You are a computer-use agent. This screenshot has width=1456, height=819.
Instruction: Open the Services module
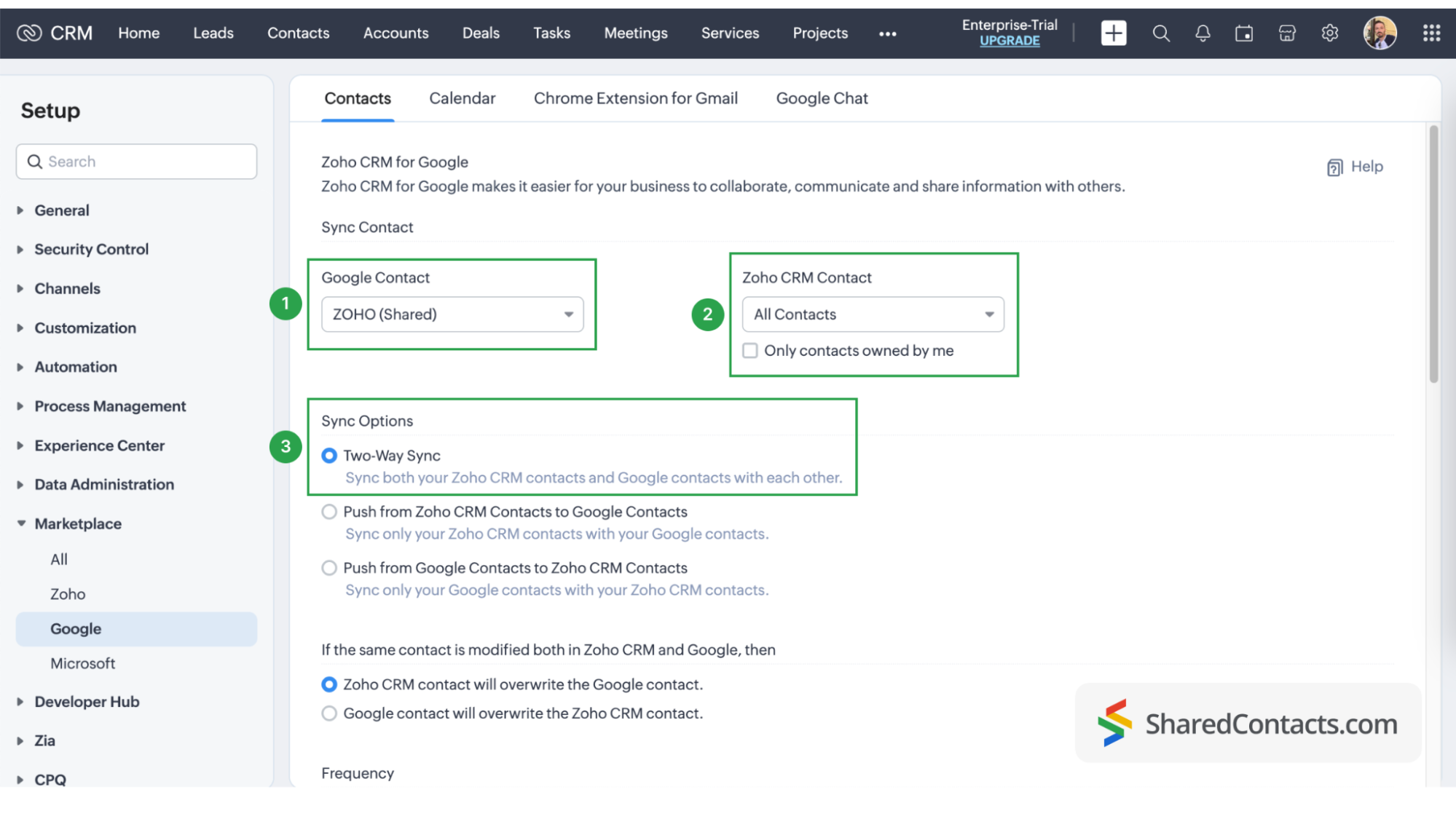[730, 33]
